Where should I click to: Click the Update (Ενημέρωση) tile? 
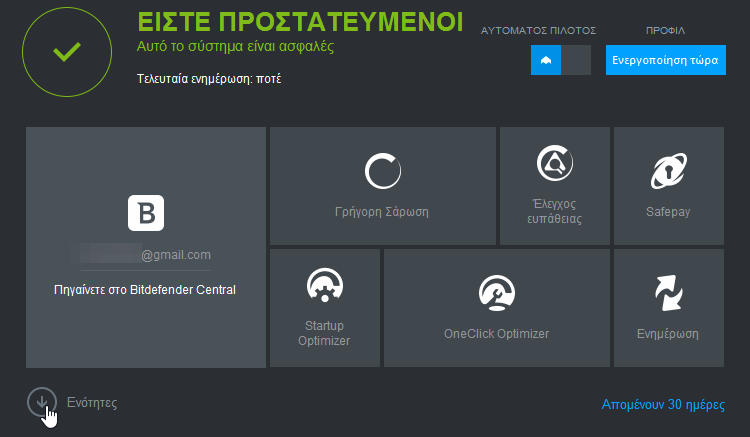(x=669, y=308)
